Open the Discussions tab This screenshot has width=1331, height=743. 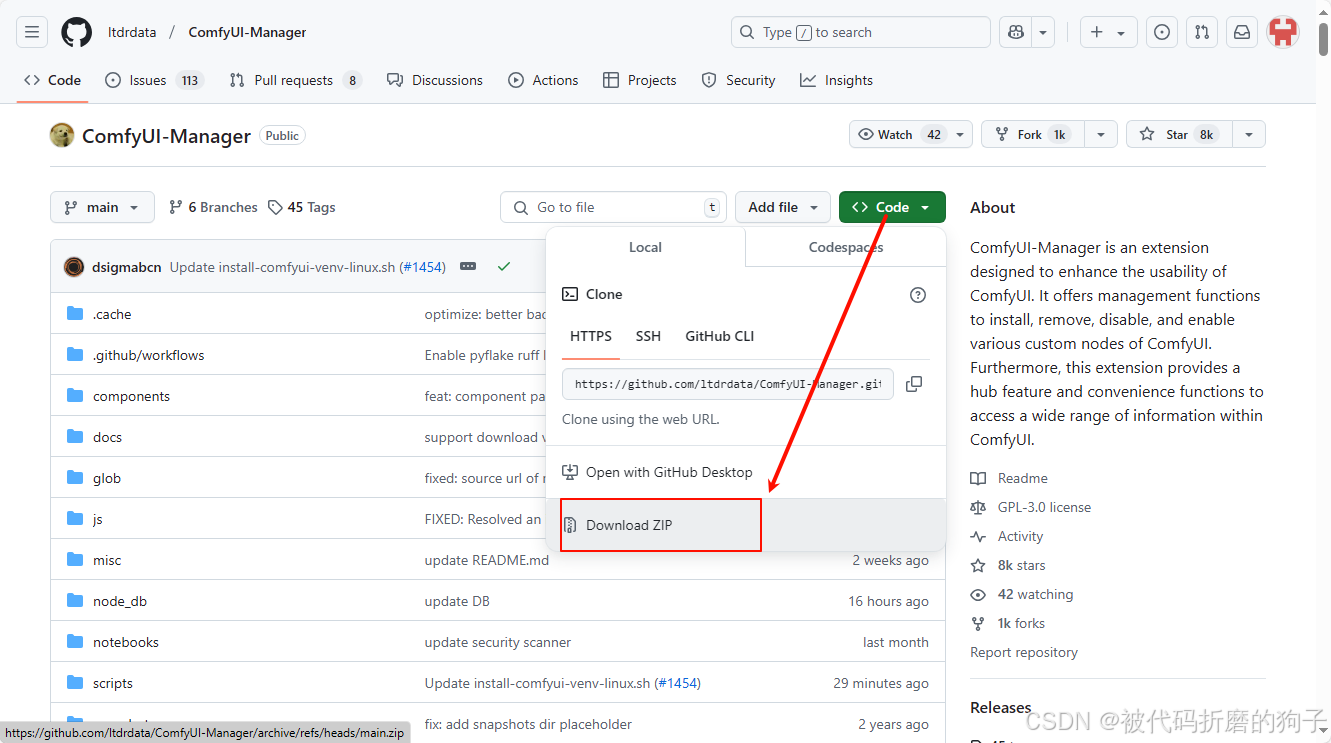click(435, 80)
